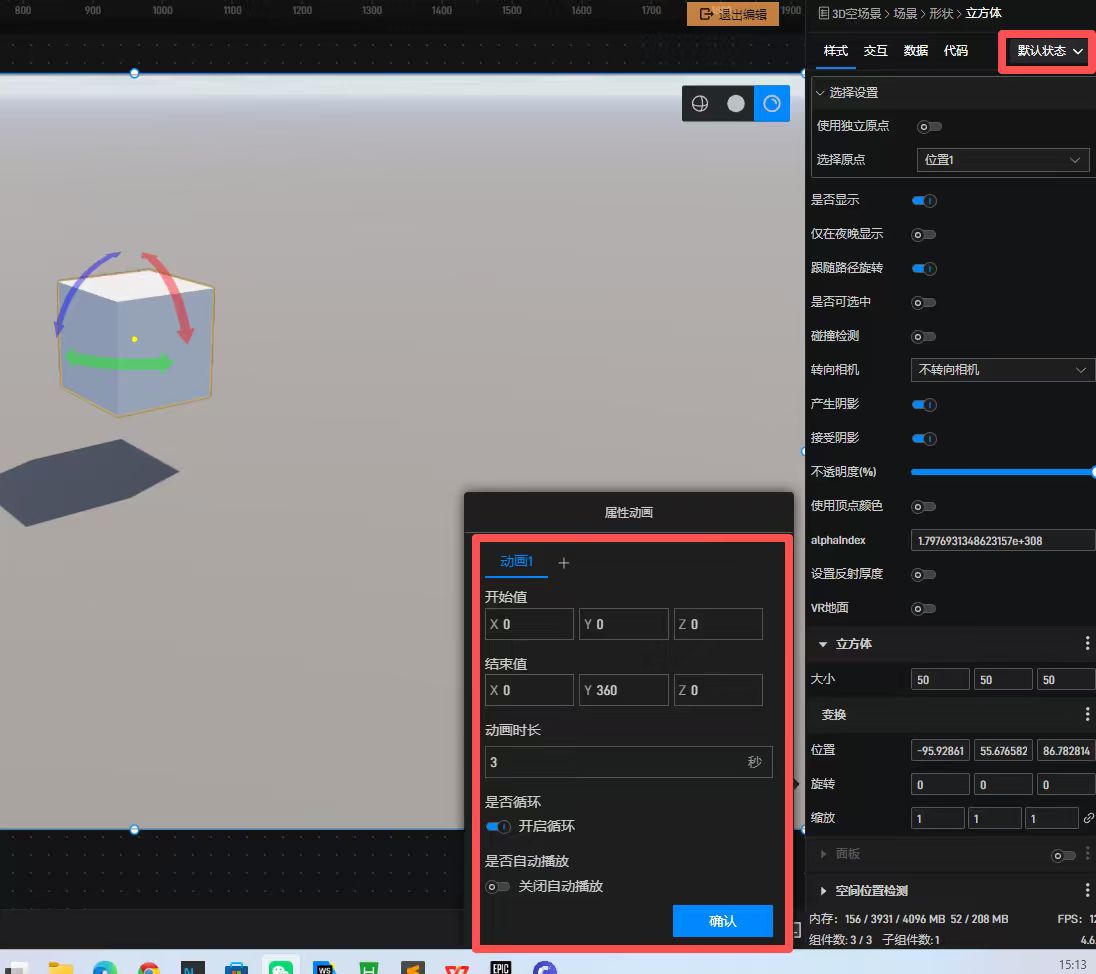Expand the 空间位置检测 section

pyautogui.click(x=824, y=890)
